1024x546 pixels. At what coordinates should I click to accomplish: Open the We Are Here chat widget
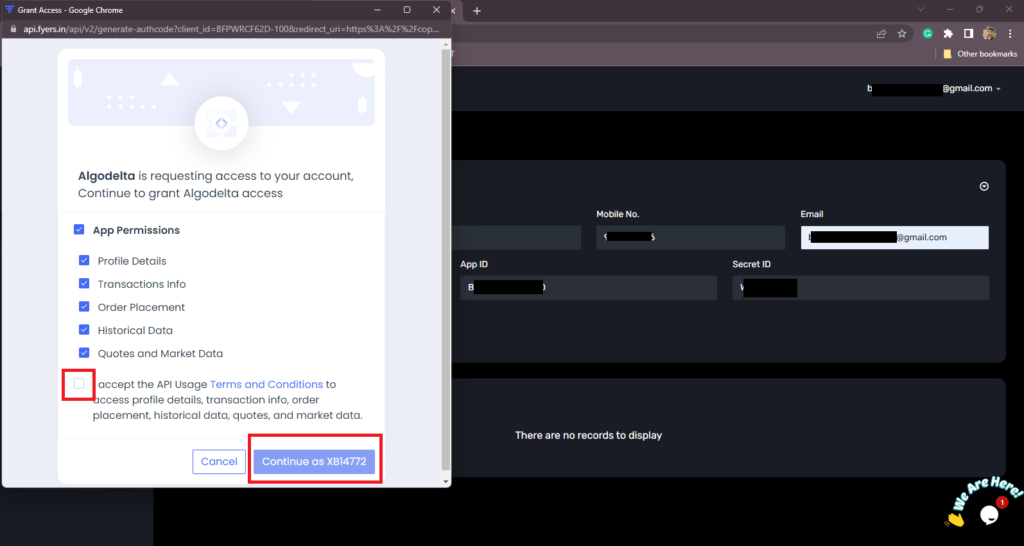(989, 514)
